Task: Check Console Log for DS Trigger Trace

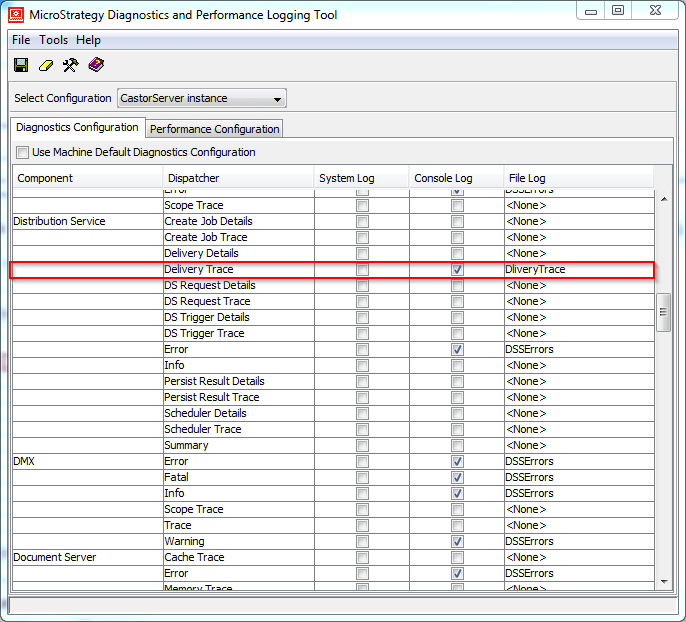Action: click(457, 333)
